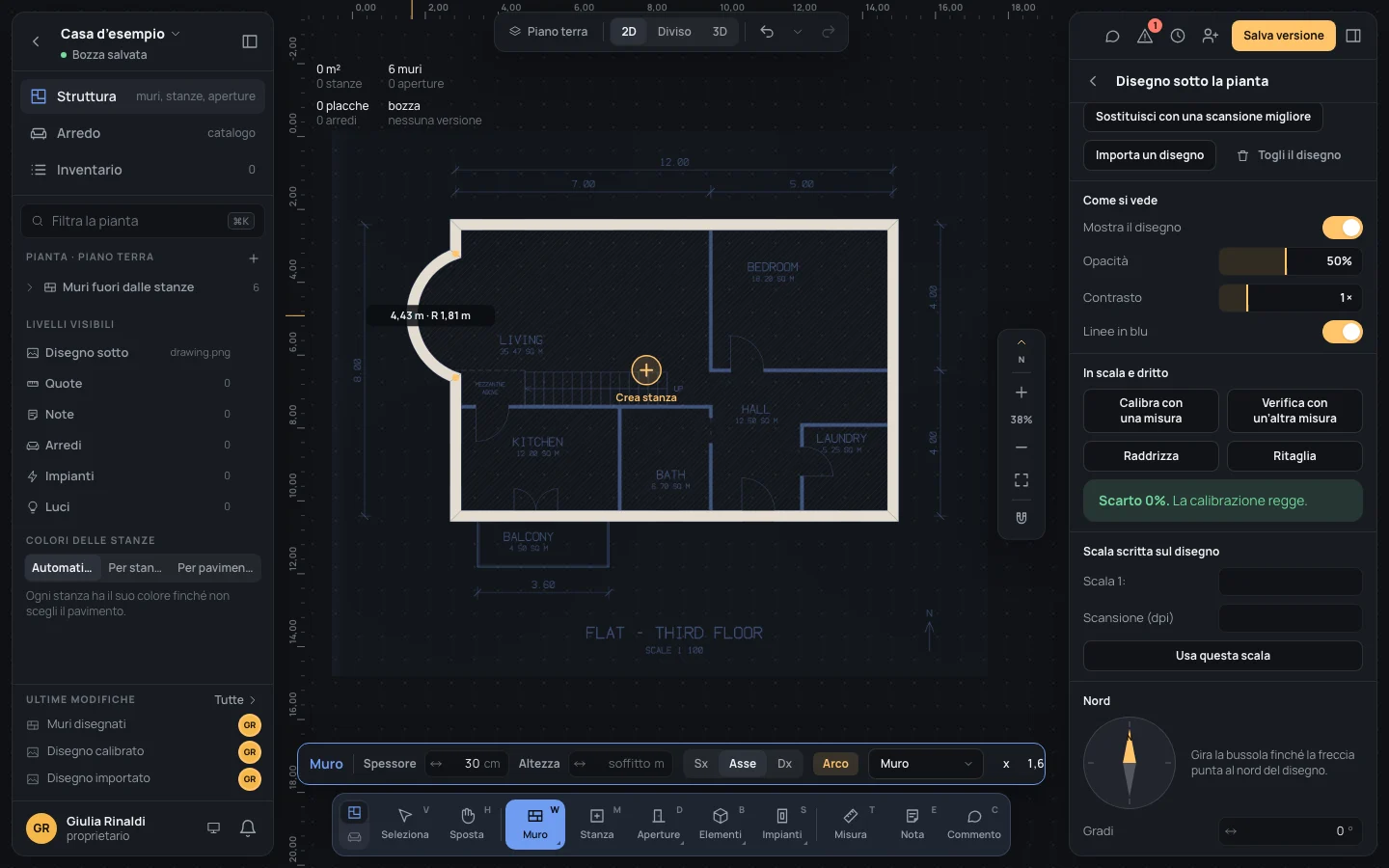Open the Aperture tool
The width and height of the screenshot is (1389, 868).
click(x=659, y=824)
